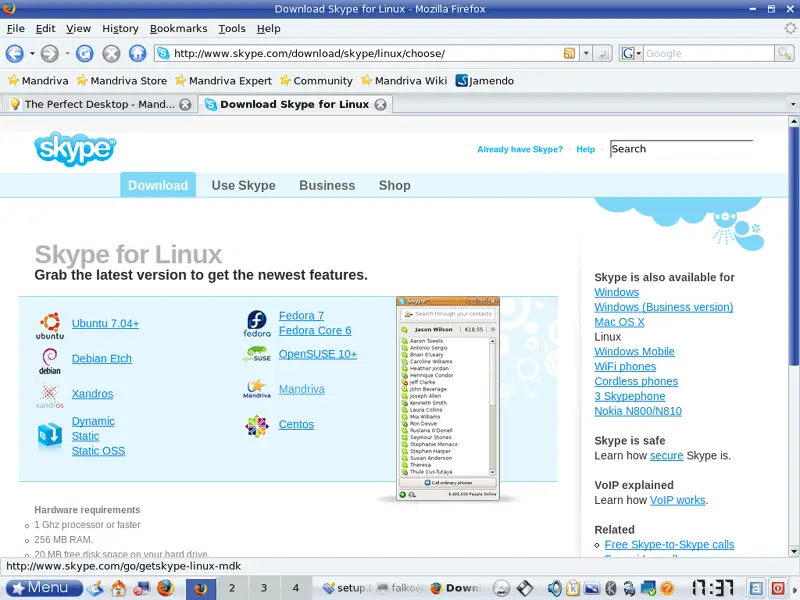Click the Fedora Core 6 link
Screen dimensions: 800x600
click(315, 331)
